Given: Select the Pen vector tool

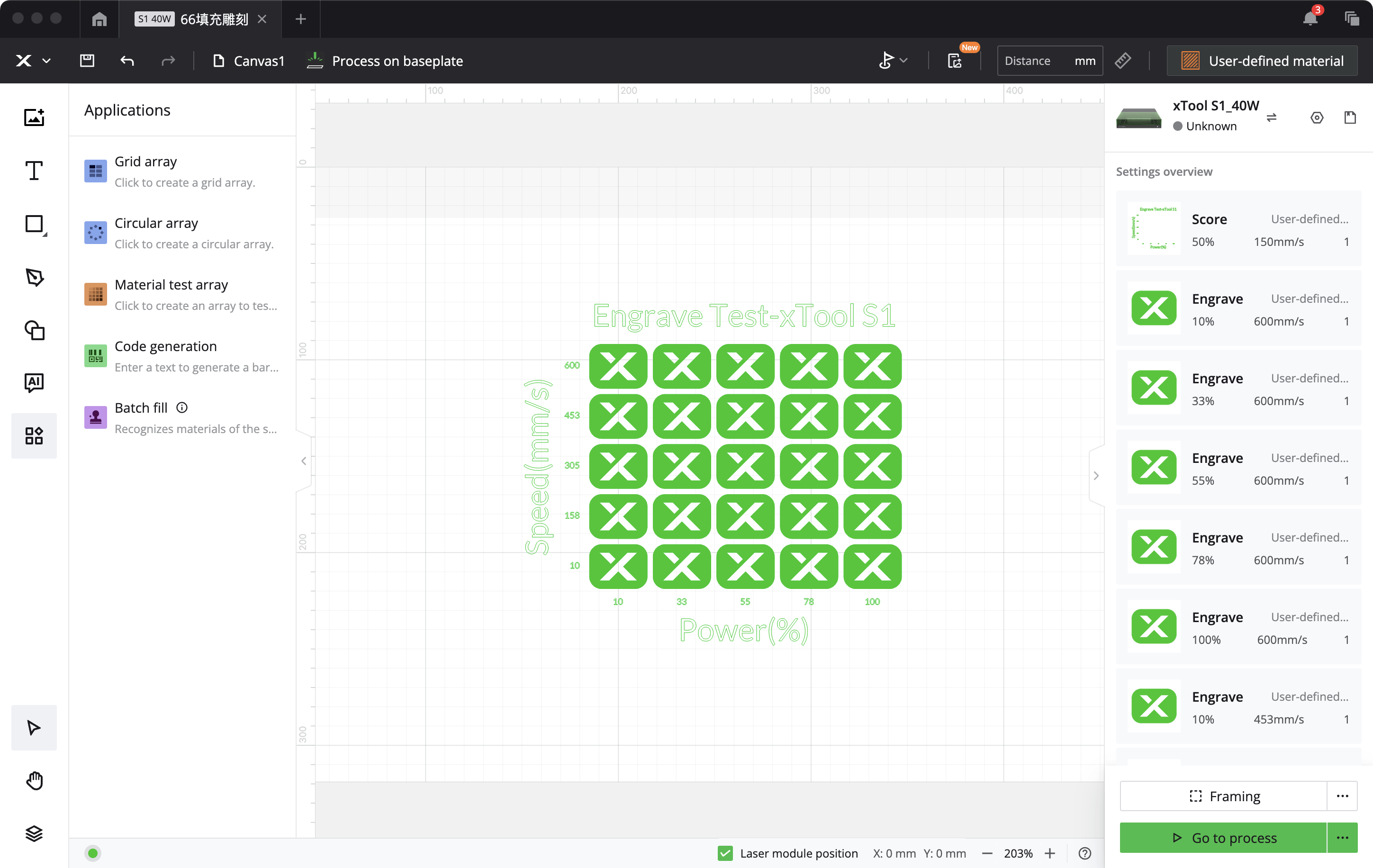Looking at the screenshot, I should (34, 277).
